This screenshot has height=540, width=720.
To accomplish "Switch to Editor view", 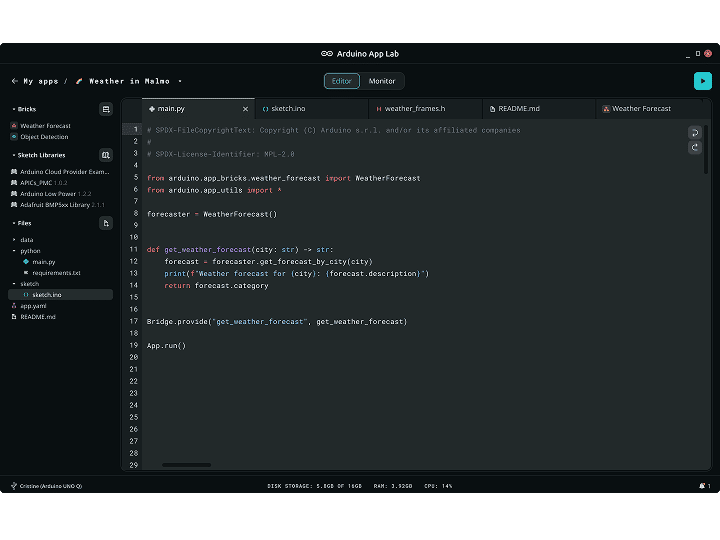I will pyautogui.click(x=342, y=81).
